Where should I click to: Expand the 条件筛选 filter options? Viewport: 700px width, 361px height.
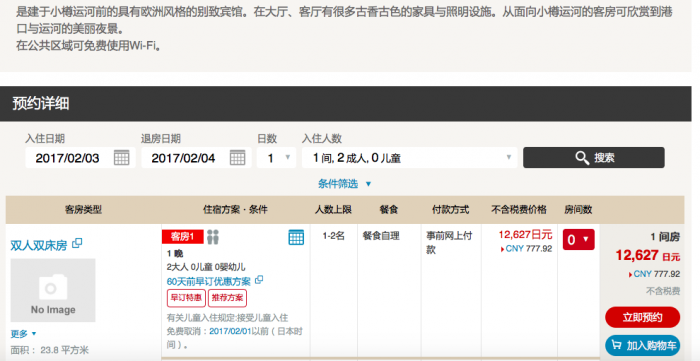(x=344, y=184)
